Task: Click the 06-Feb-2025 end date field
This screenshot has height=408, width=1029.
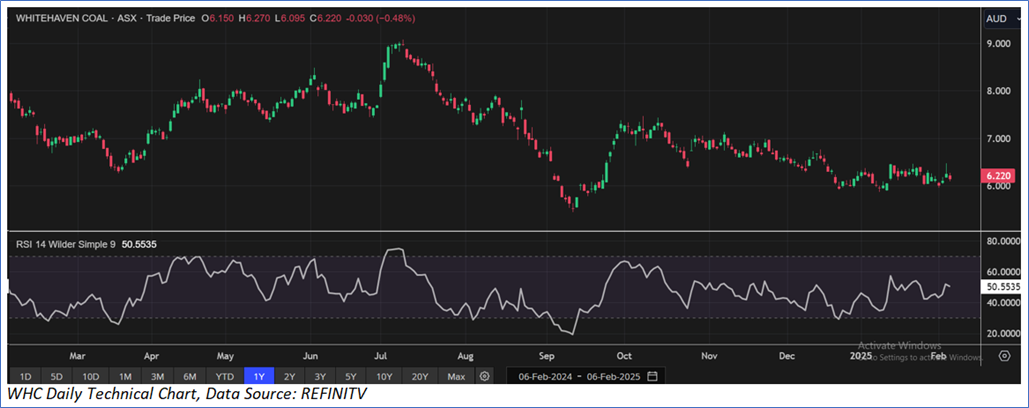Action: [615, 377]
